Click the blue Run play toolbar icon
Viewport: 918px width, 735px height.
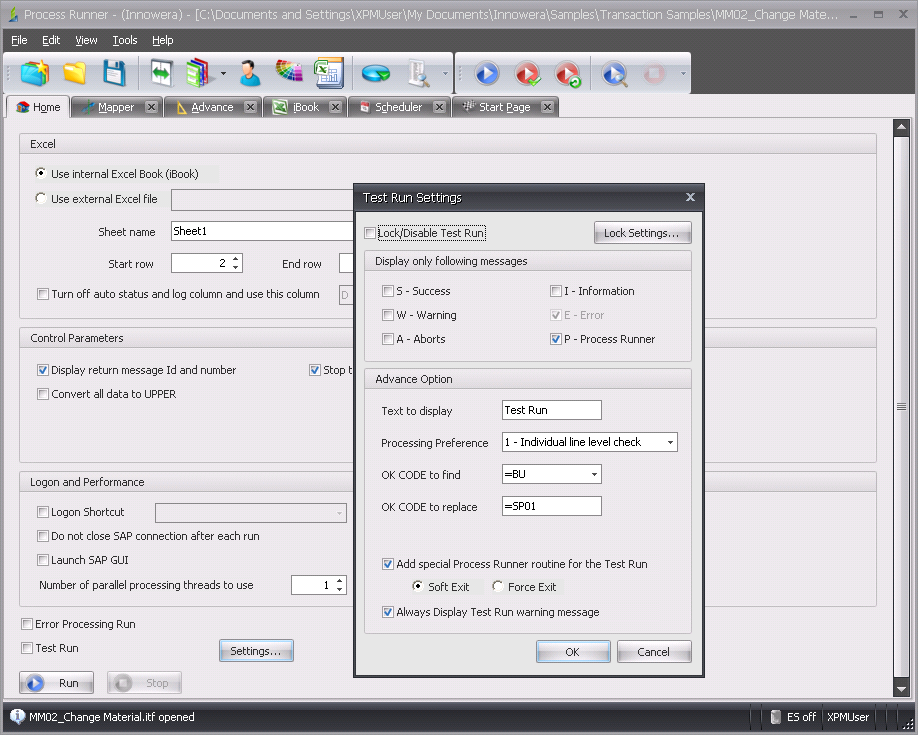click(487, 73)
